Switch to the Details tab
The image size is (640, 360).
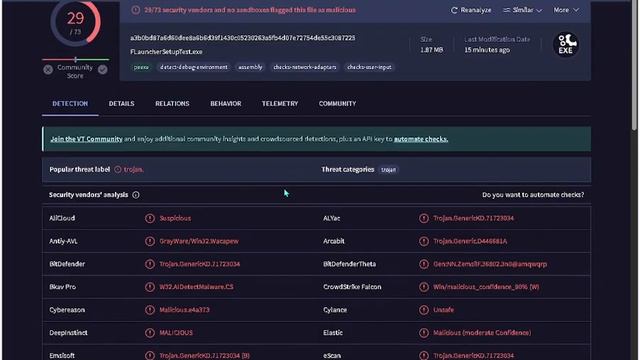click(x=121, y=104)
